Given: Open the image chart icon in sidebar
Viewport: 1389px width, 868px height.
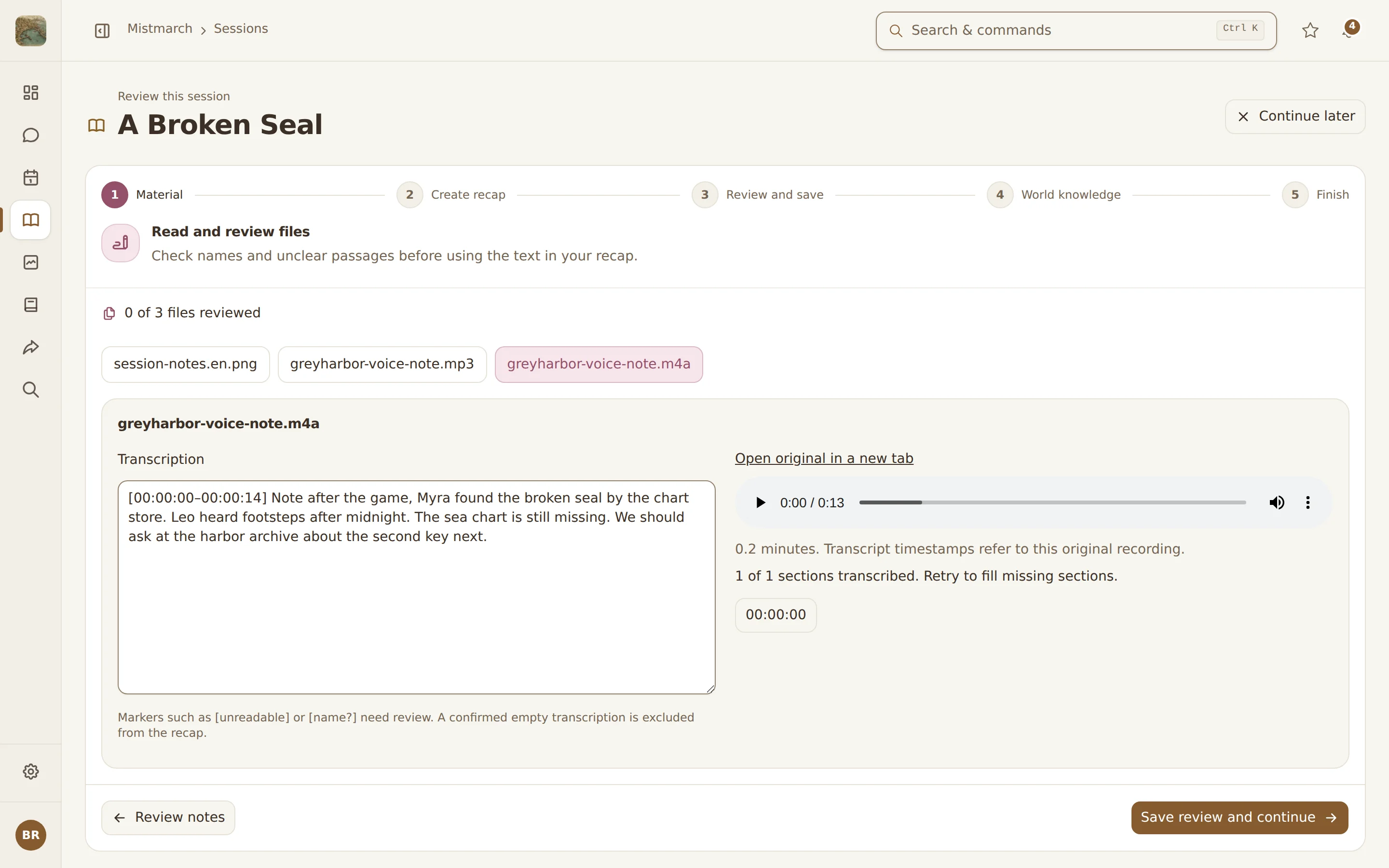Looking at the screenshot, I should [x=30, y=262].
